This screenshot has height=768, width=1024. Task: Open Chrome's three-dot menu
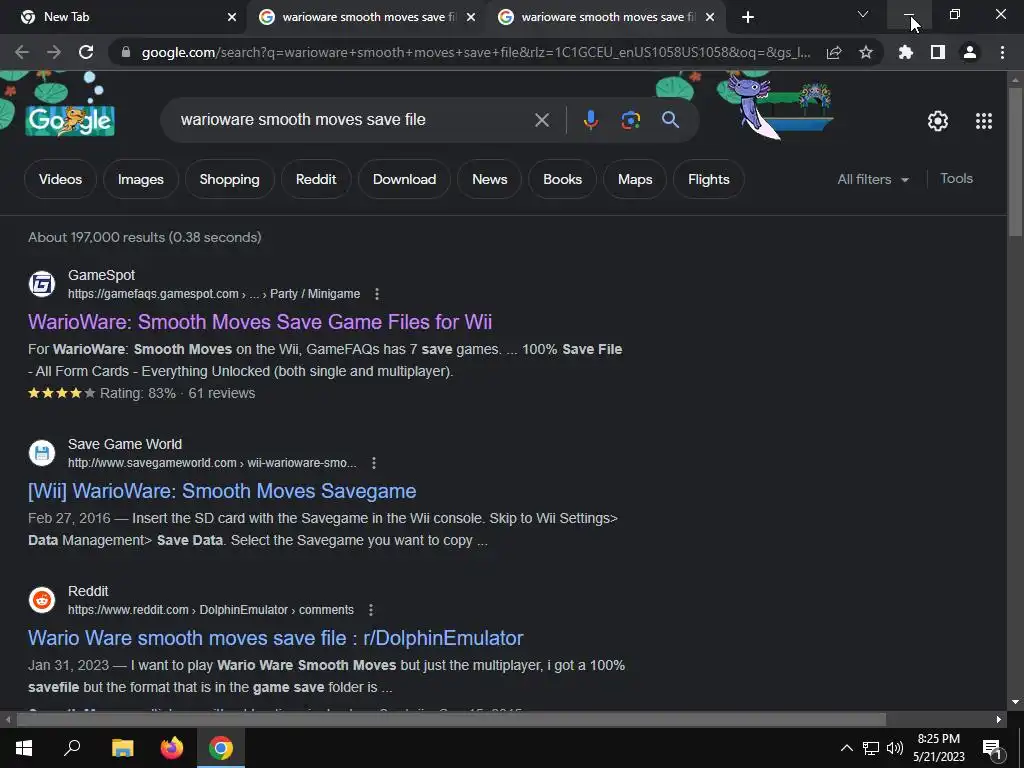[x=1002, y=52]
